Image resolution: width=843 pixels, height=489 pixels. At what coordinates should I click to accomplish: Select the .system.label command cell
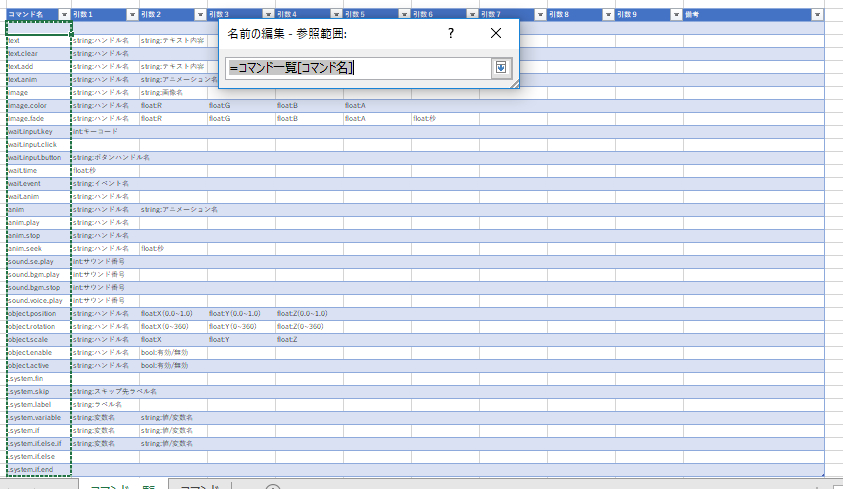pos(39,405)
